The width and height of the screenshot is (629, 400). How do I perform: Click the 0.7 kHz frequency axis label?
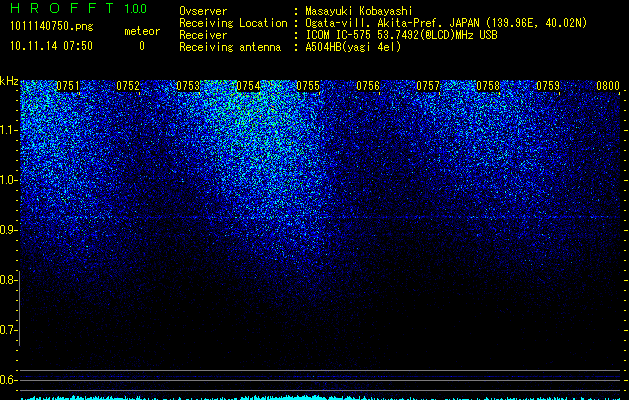(x=8, y=330)
